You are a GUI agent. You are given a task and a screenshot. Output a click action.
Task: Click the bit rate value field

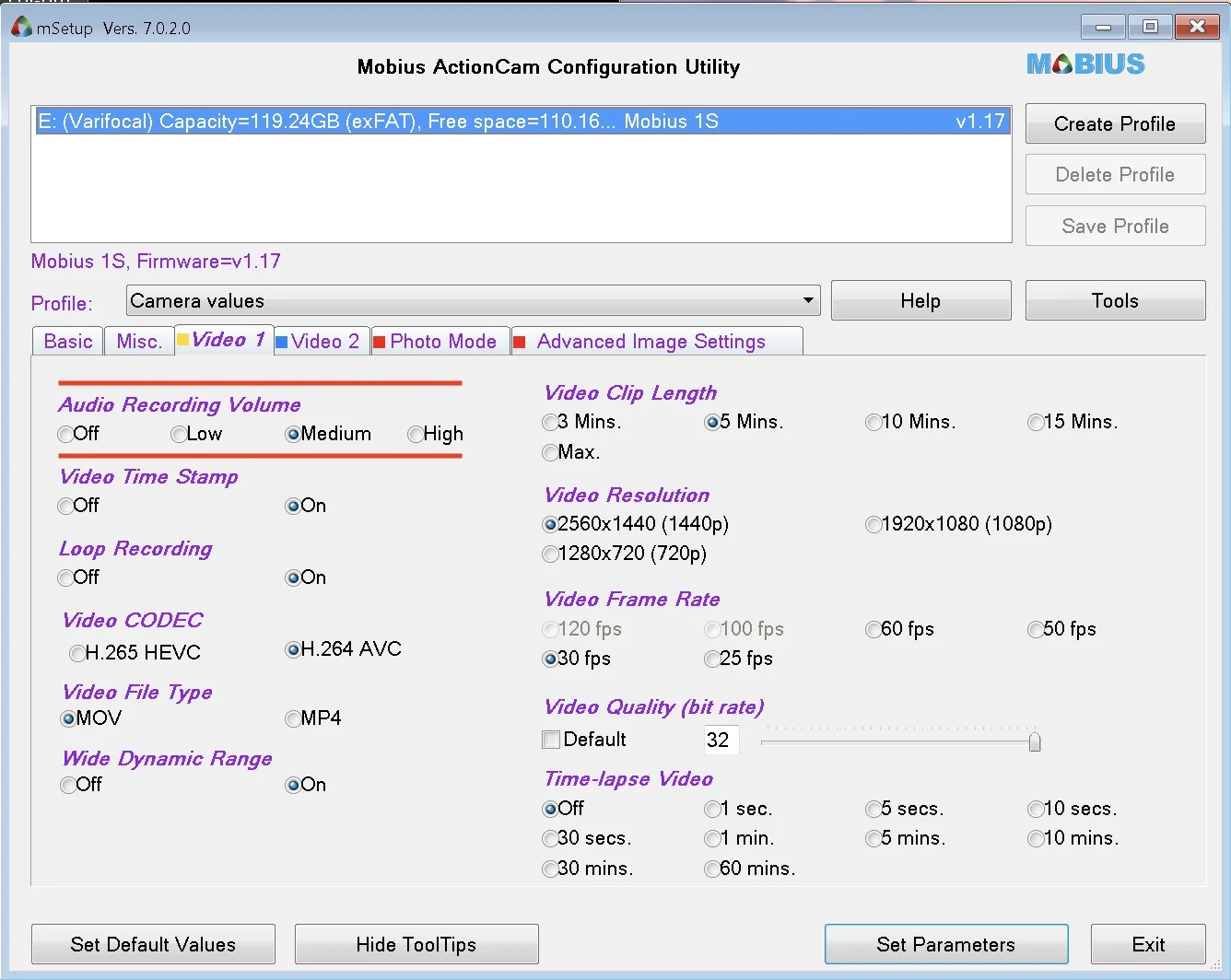[x=721, y=740]
